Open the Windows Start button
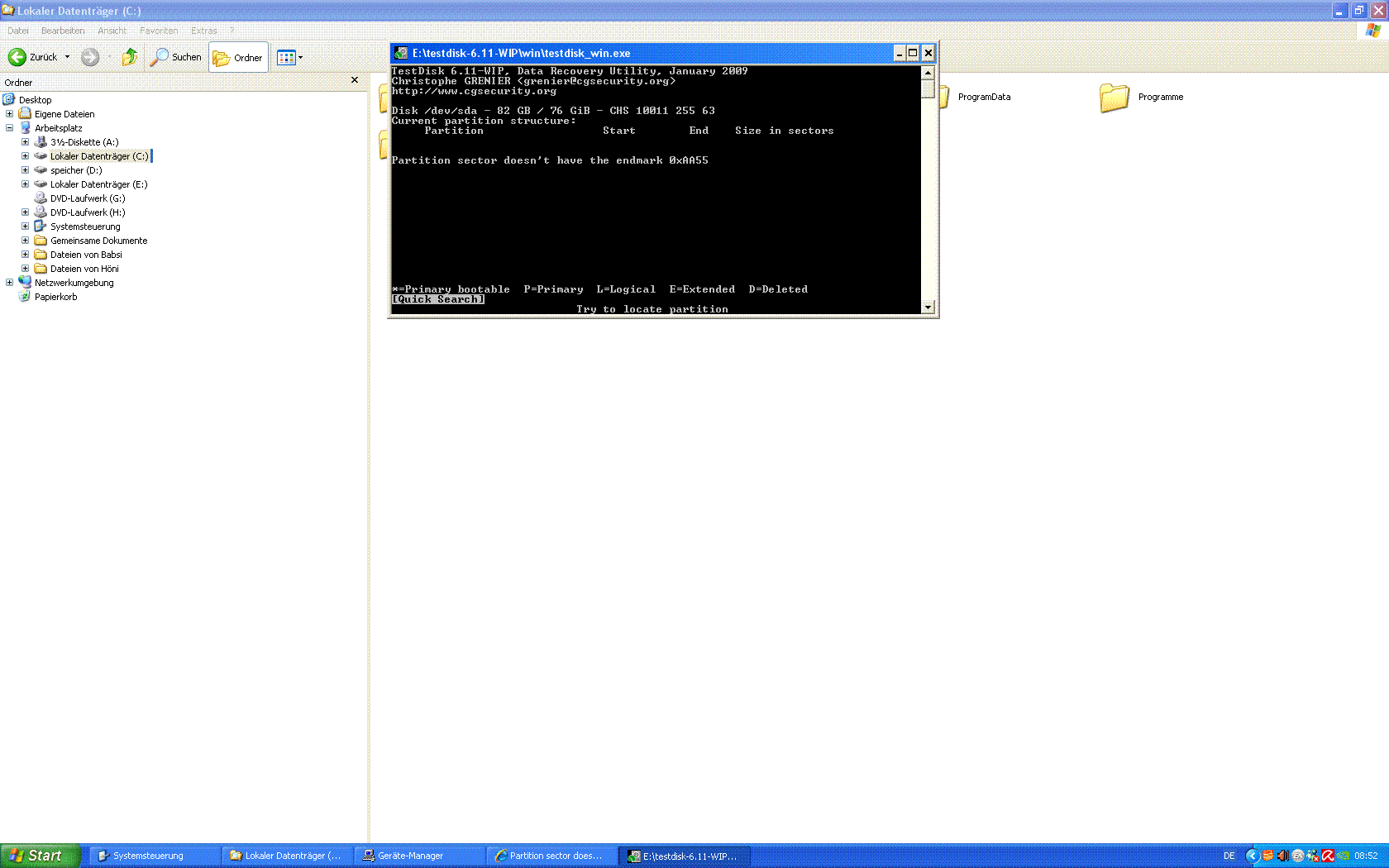The height and width of the screenshot is (868, 1389). coord(41,856)
